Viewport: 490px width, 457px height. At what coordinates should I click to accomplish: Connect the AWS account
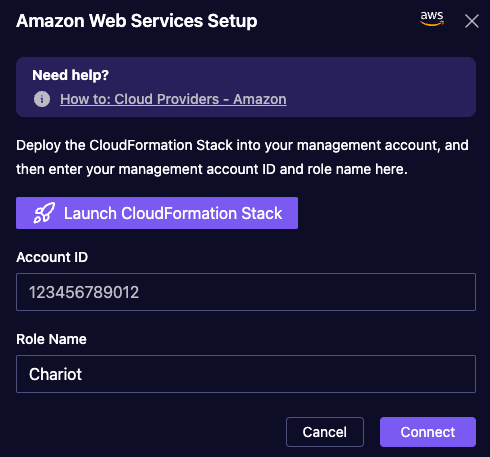[x=428, y=432]
